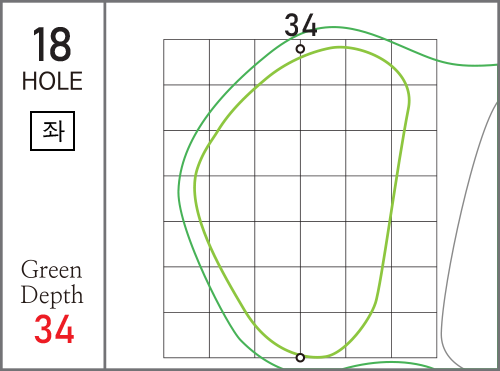Click the word Green in left panel

[x=51, y=269]
